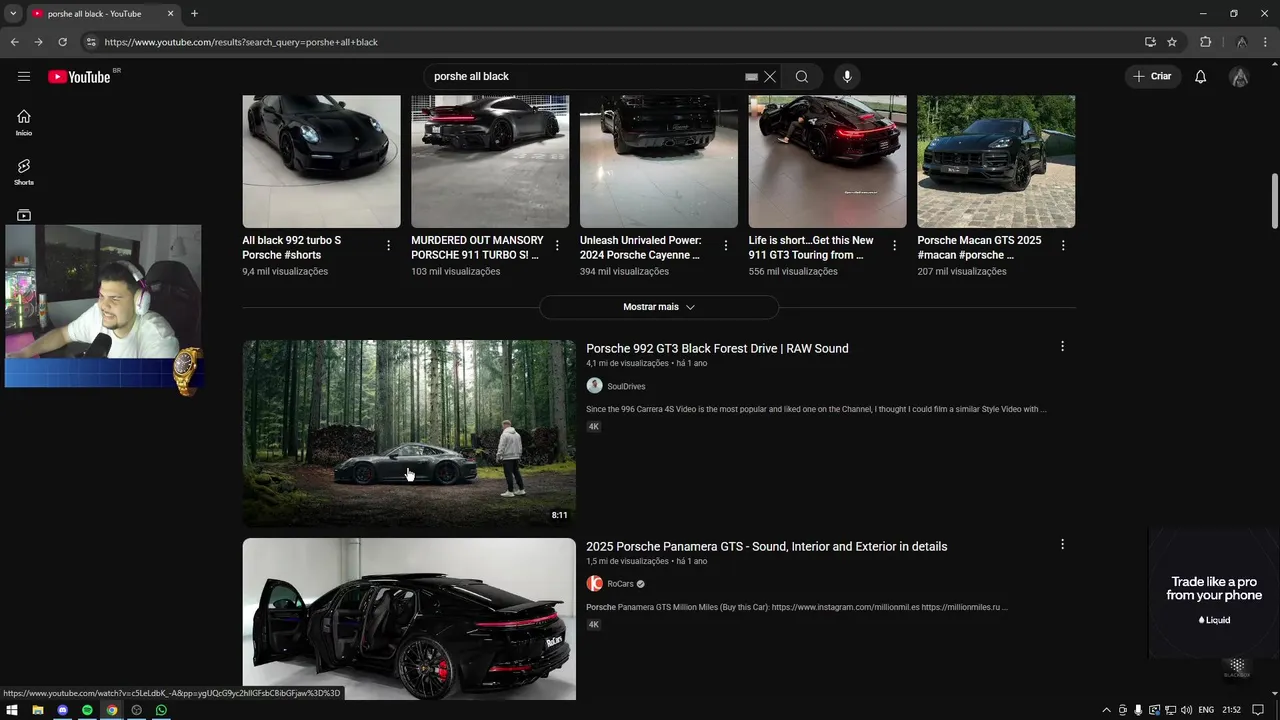Open All black 992 turbo S title
This screenshot has width=1280, height=720.
[292, 247]
